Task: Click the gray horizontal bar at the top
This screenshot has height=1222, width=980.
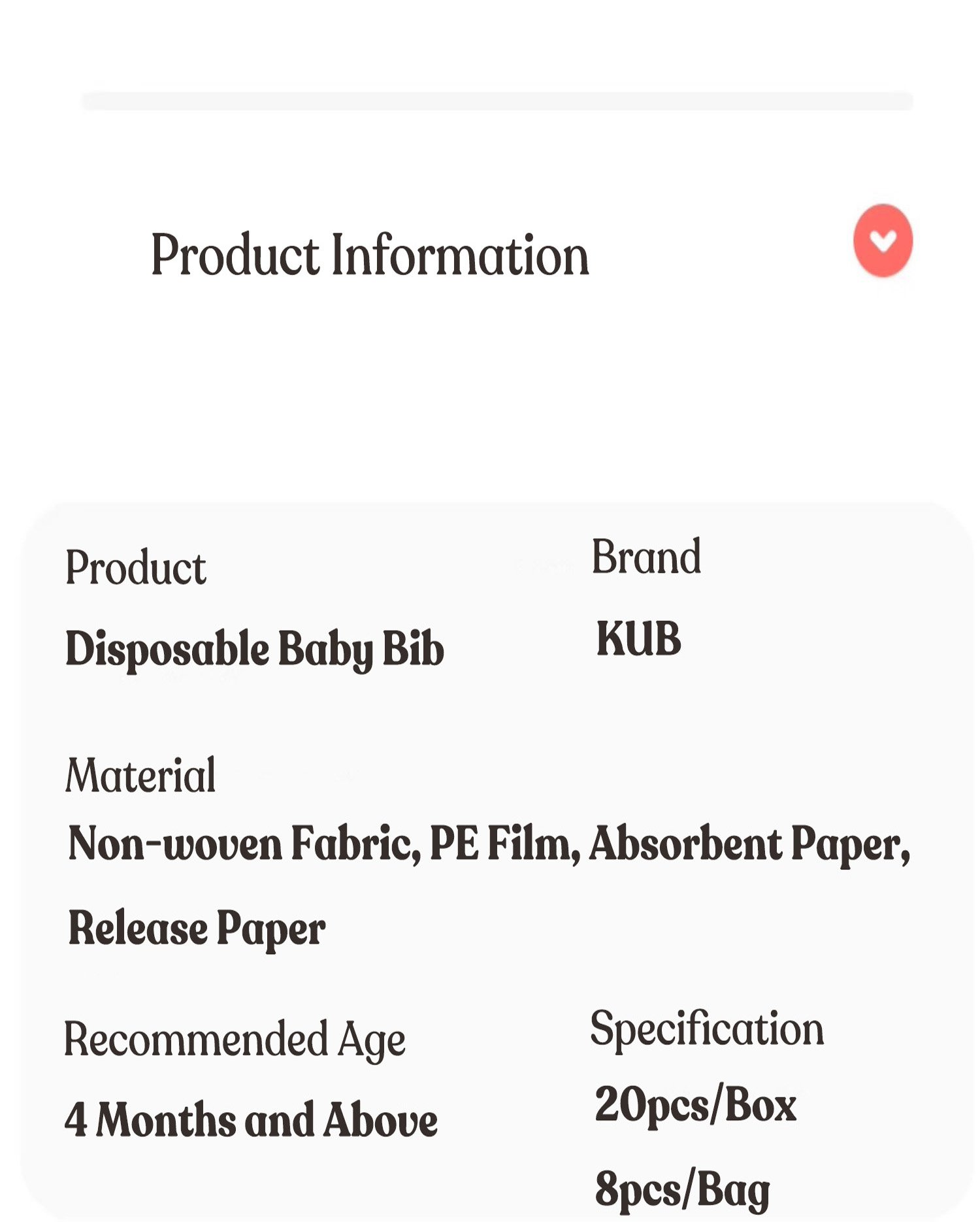Action: coord(497,101)
